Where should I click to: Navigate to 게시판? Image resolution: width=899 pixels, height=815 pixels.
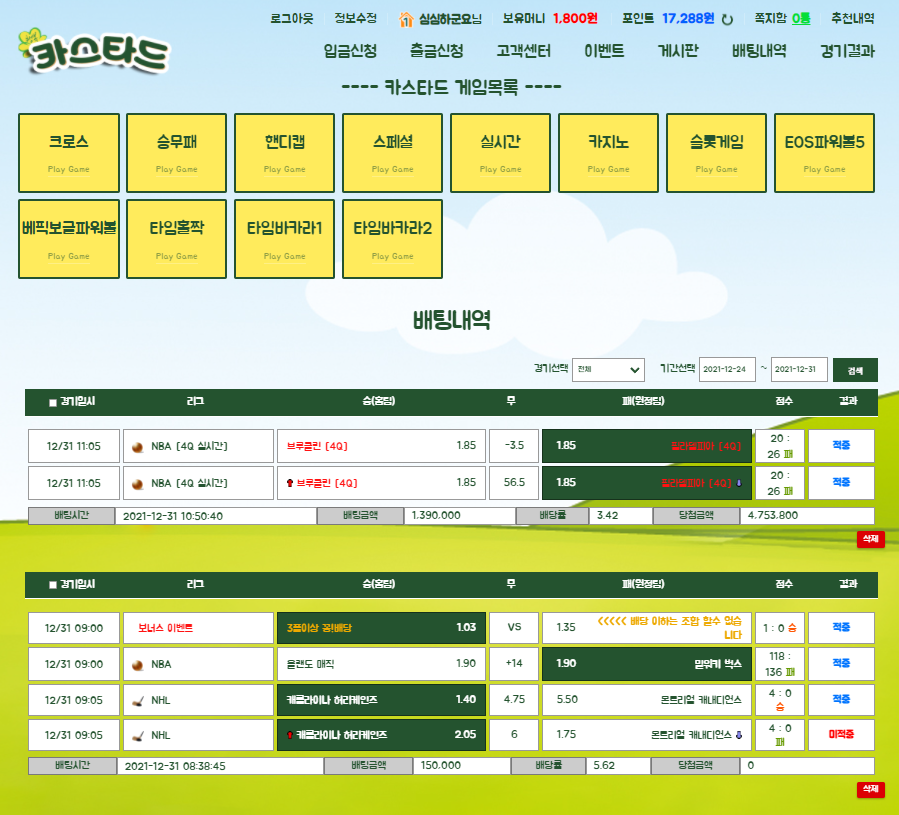[x=678, y=51]
